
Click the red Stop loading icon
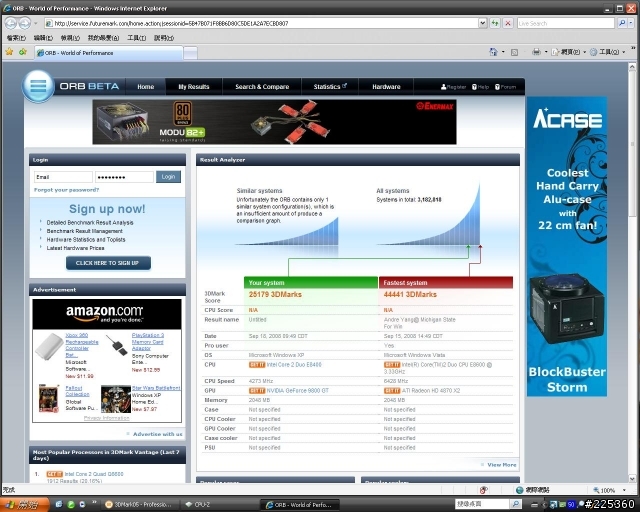point(508,23)
